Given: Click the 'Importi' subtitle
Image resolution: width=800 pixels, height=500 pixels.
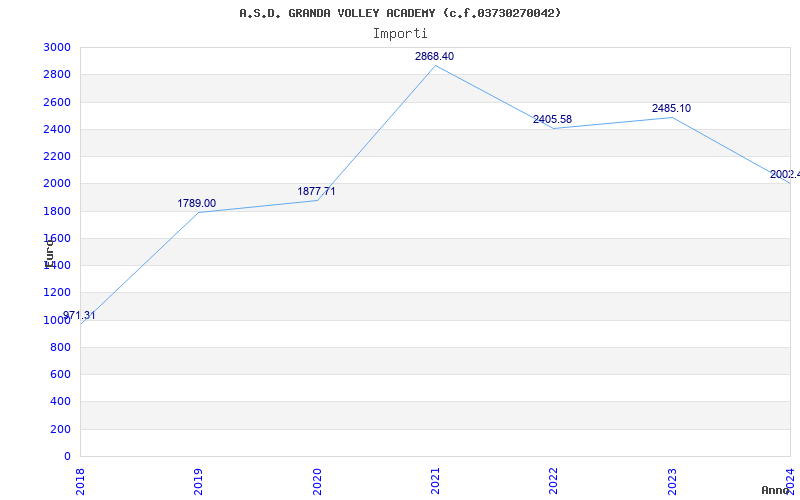Looking at the screenshot, I should [x=400, y=34].
